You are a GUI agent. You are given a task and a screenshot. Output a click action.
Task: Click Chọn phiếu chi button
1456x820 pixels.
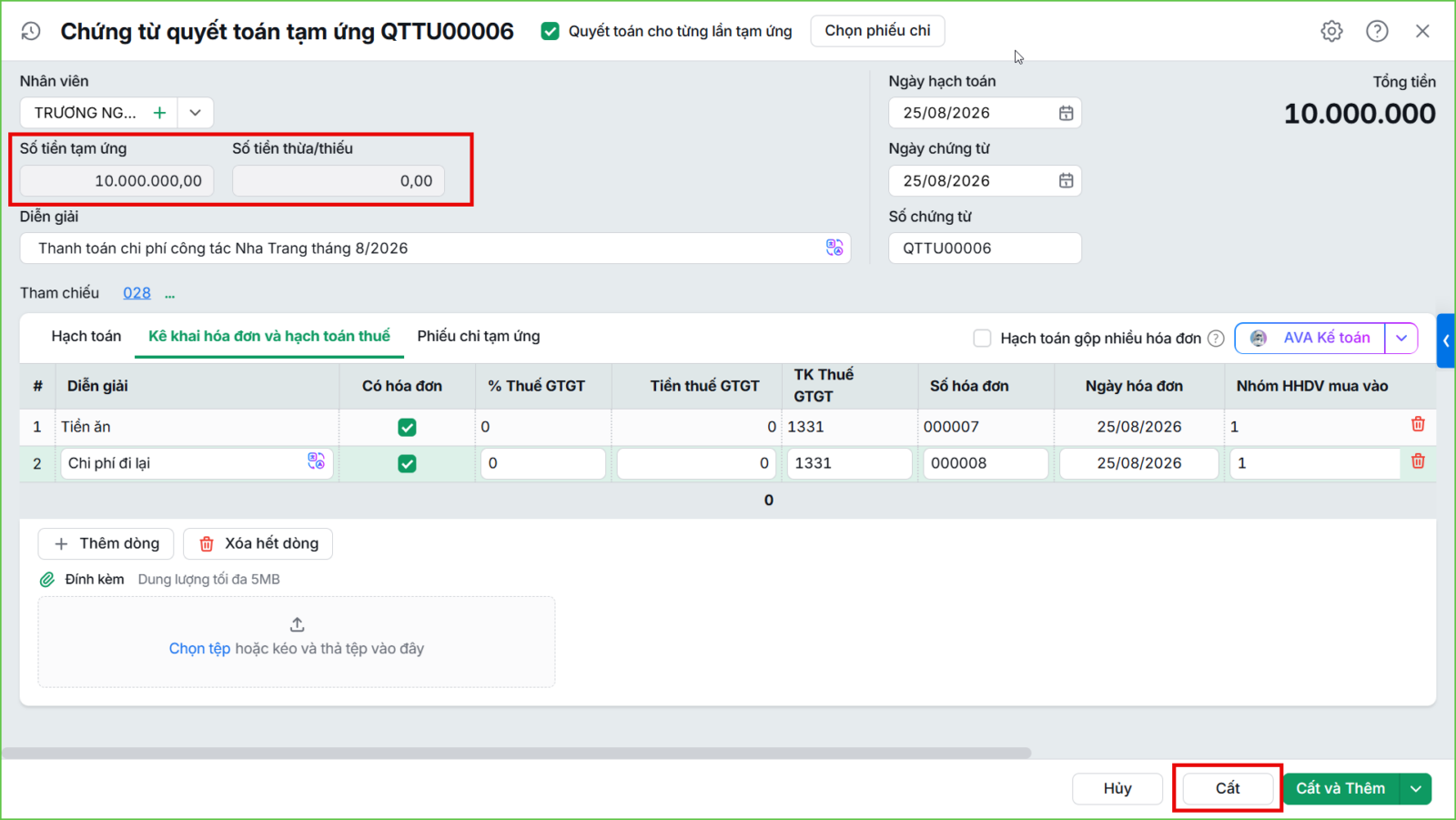(x=877, y=31)
